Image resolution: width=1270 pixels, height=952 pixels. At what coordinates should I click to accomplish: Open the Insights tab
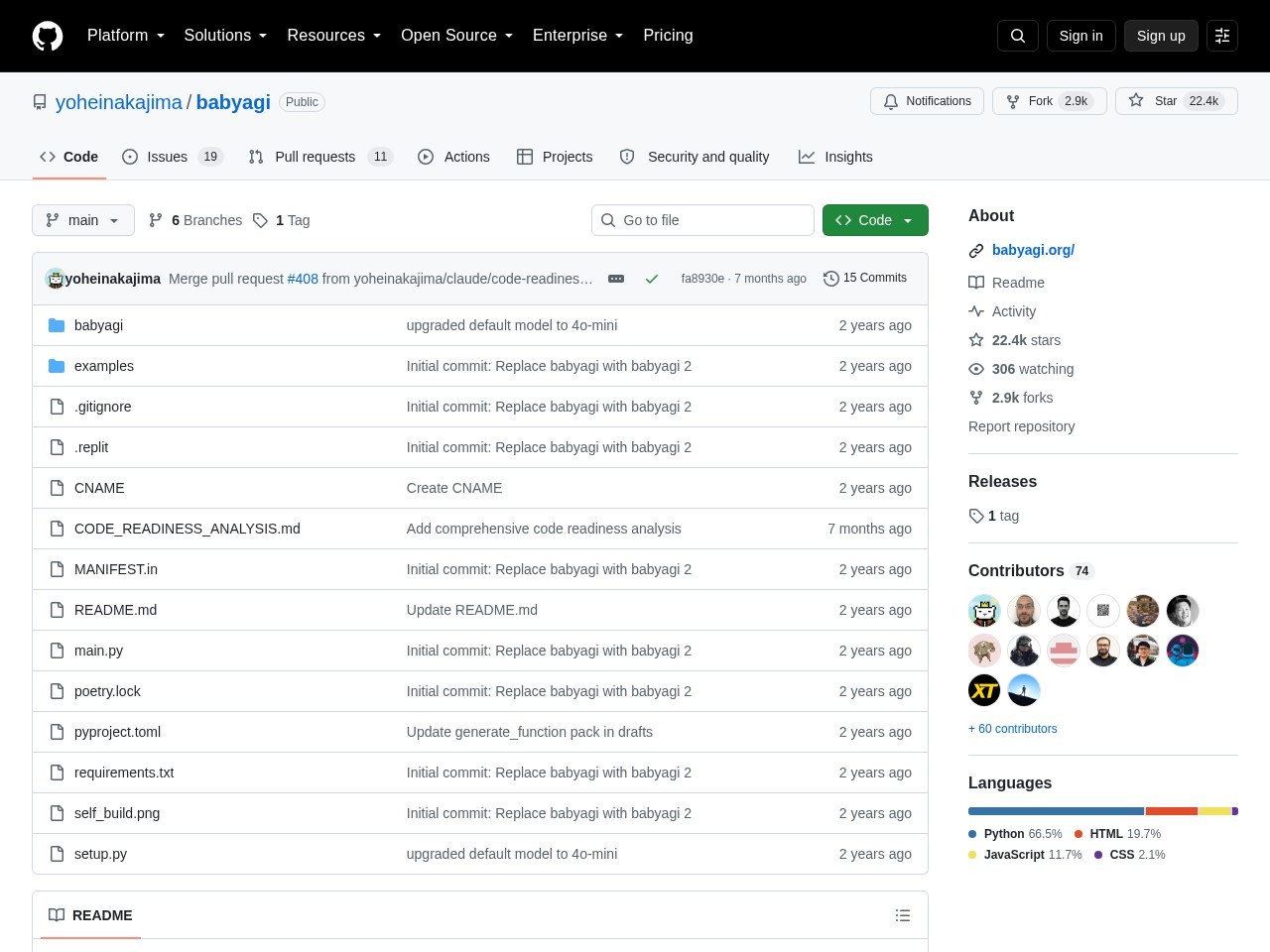(x=835, y=157)
